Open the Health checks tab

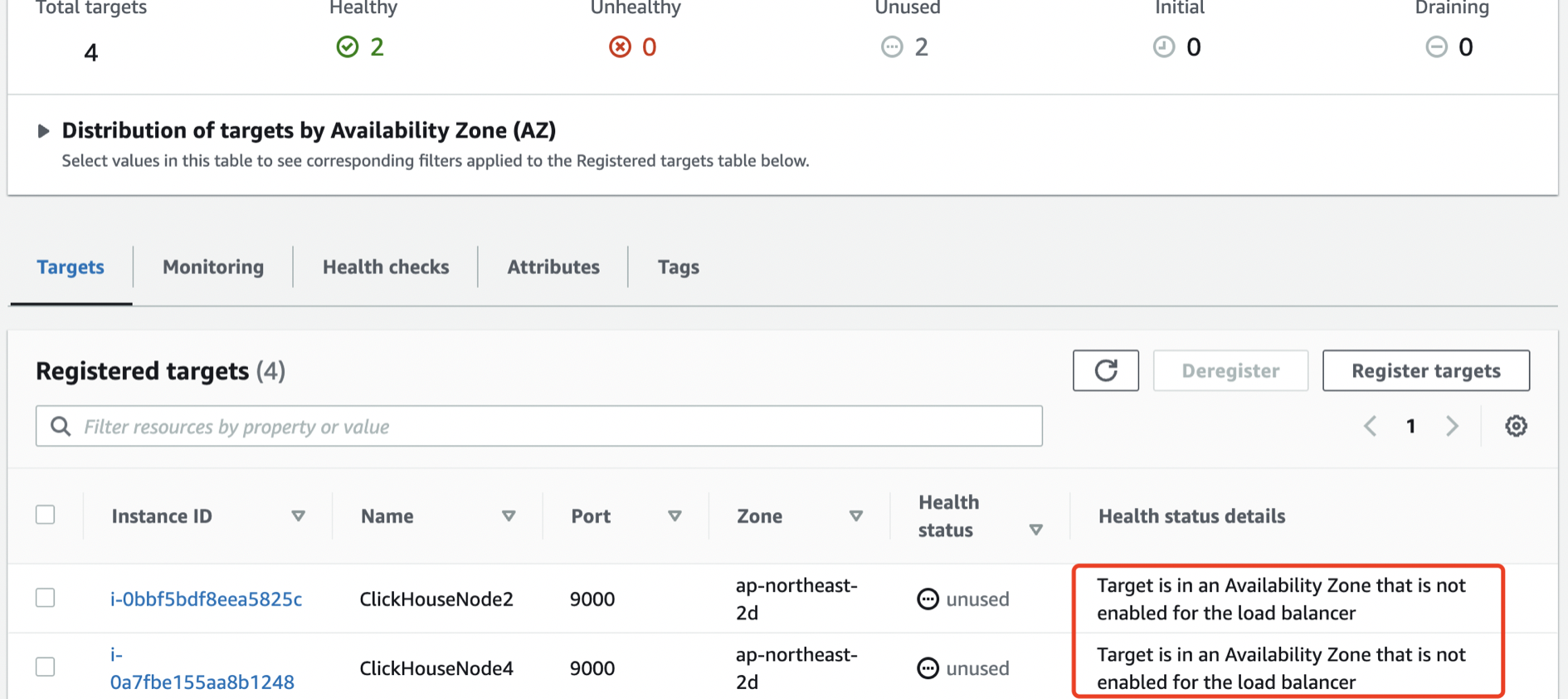click(386, 267)
